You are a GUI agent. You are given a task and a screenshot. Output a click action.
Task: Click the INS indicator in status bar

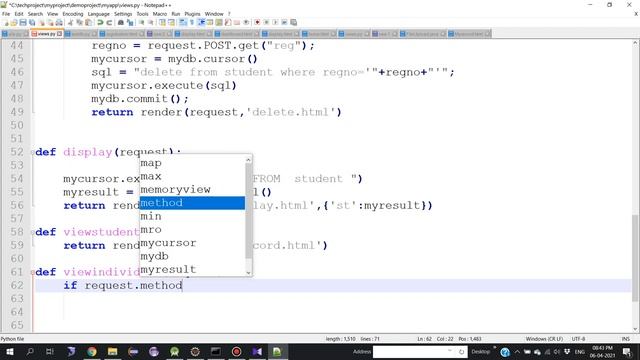pyautogui.click(x=625, y=339)
